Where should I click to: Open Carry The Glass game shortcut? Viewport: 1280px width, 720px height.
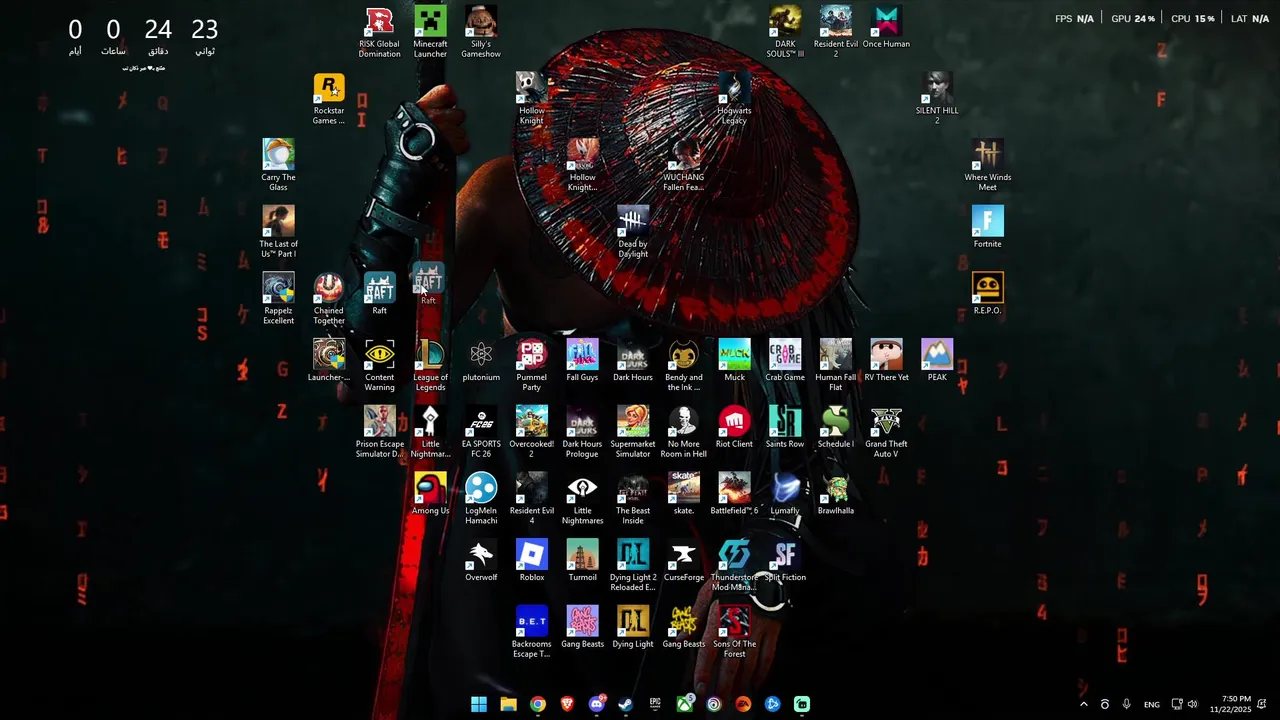(278, 165)
